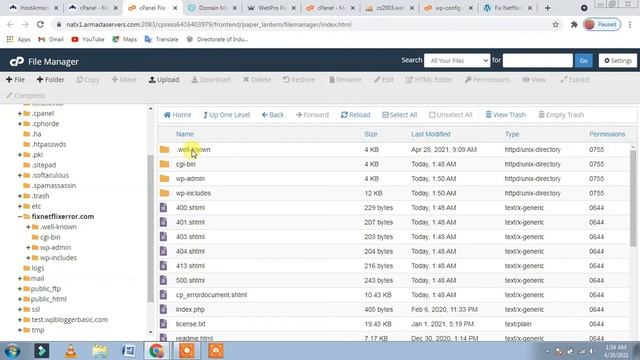Collapse the fixnetflixerror.com tree folder

click(20, 216)
